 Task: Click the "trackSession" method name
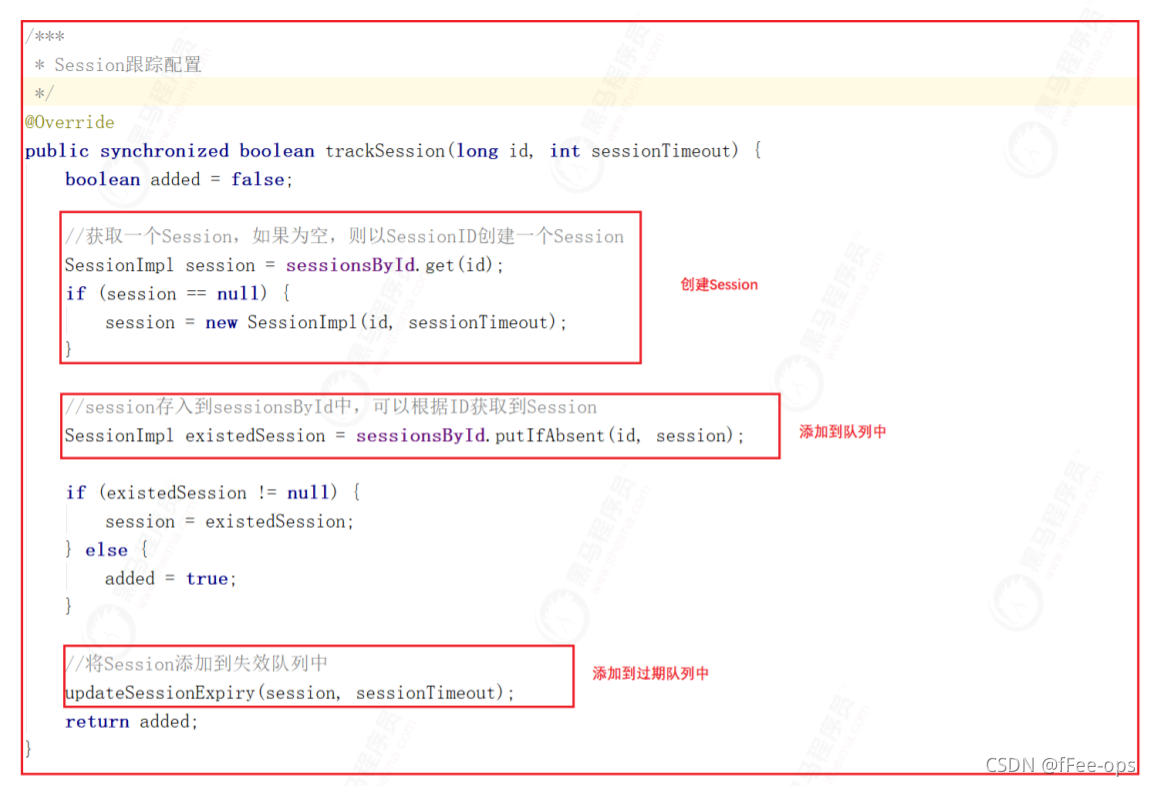385,151
